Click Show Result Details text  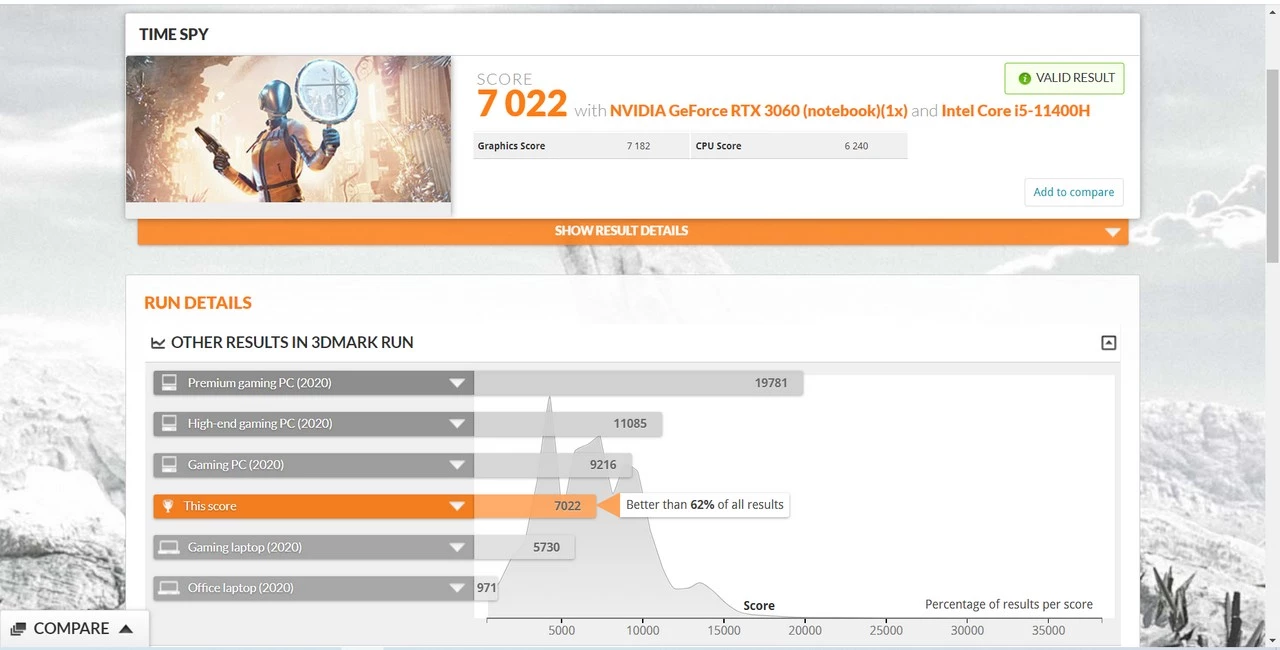tap(621, 231)
